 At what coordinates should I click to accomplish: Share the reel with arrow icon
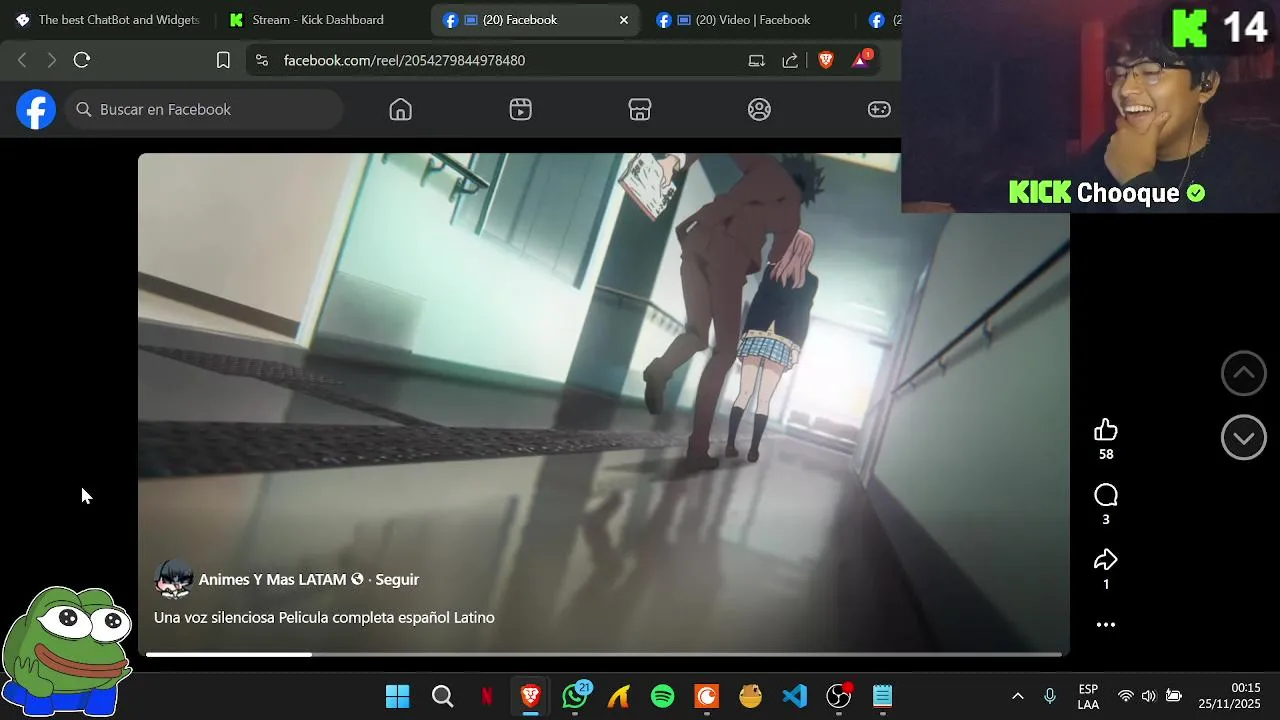coord(1106,560)
